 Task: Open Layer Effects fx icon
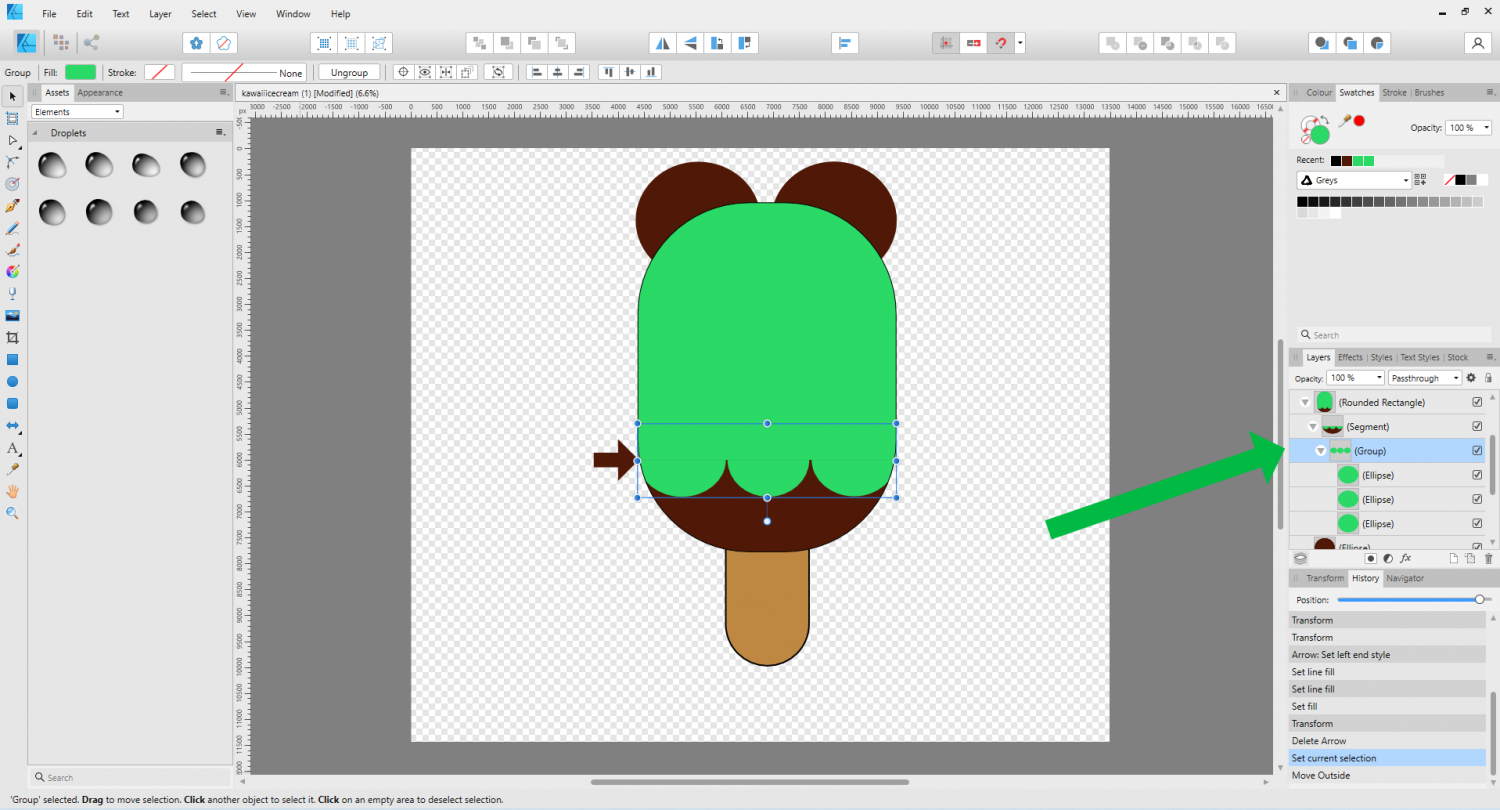point(1405,558)
